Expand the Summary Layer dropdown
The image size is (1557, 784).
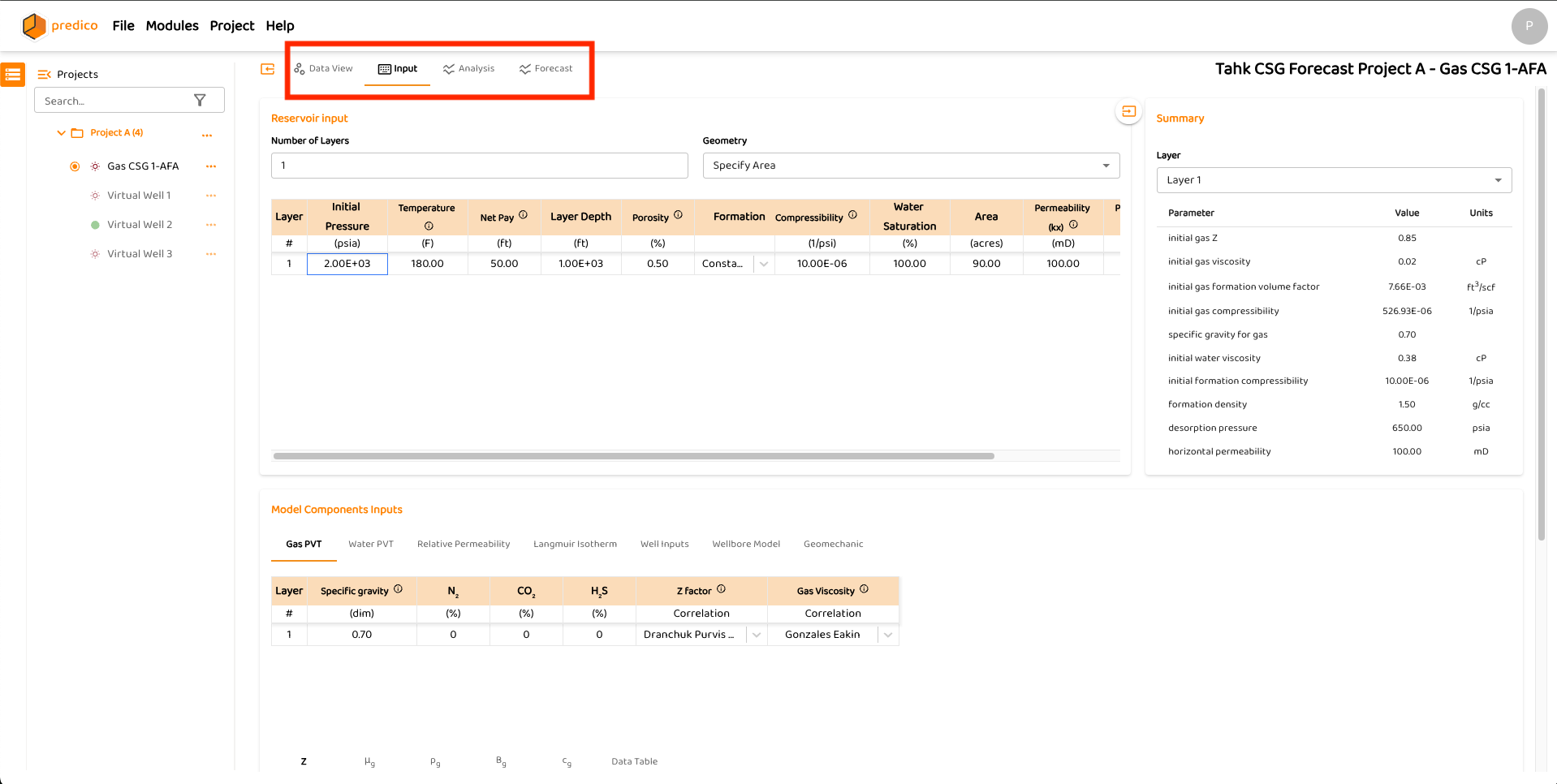tap(1333, 180)
